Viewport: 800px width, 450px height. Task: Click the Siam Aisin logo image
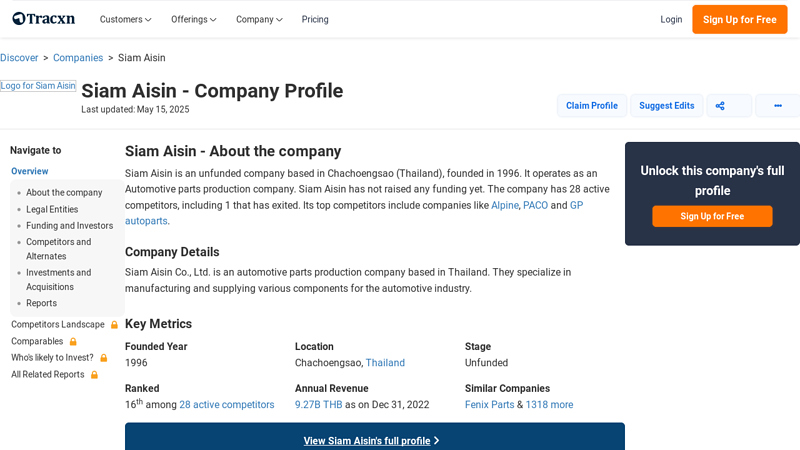[x=38, y=86]
